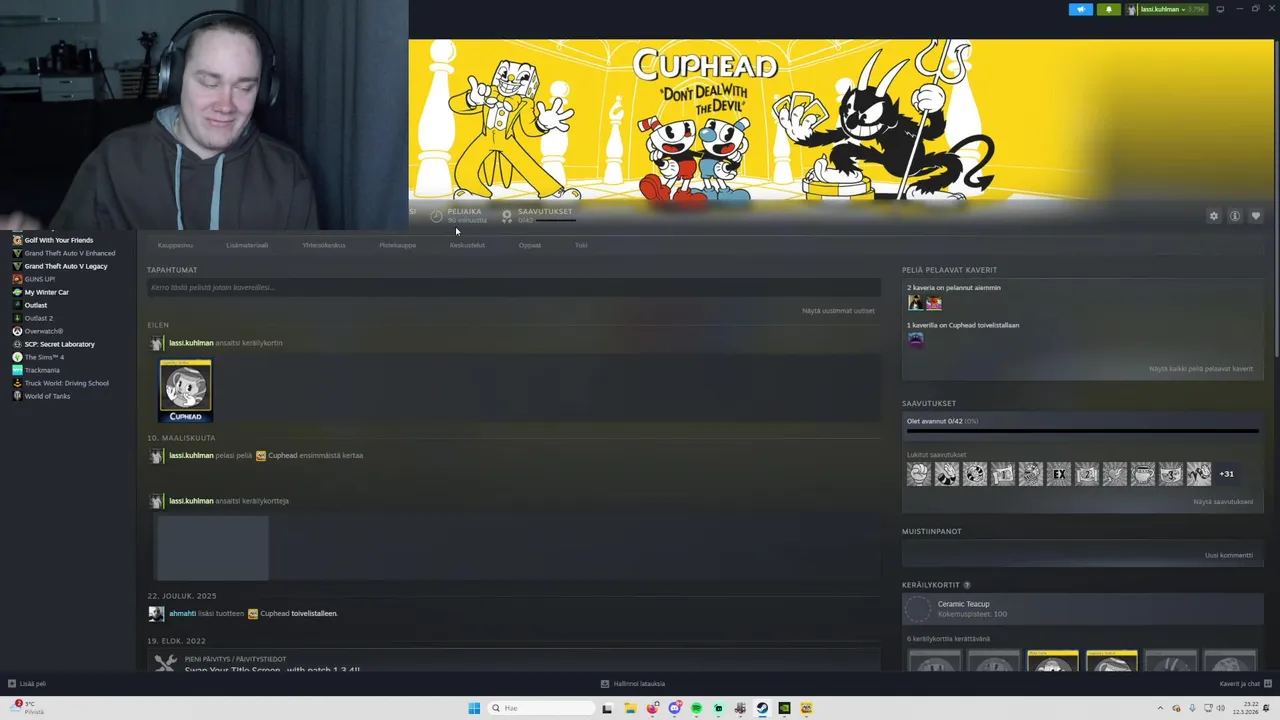Open the Lisämateriaali tab

coord(247,245)
